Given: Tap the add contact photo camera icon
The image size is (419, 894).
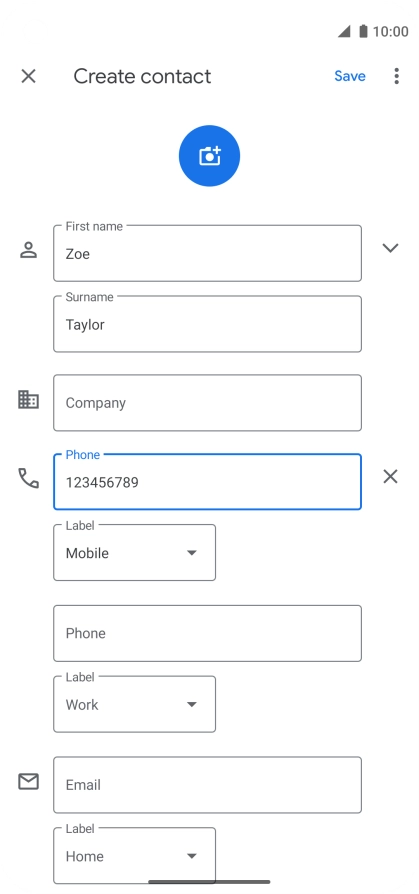Looking at the screenshot, I should click(209, 156).
